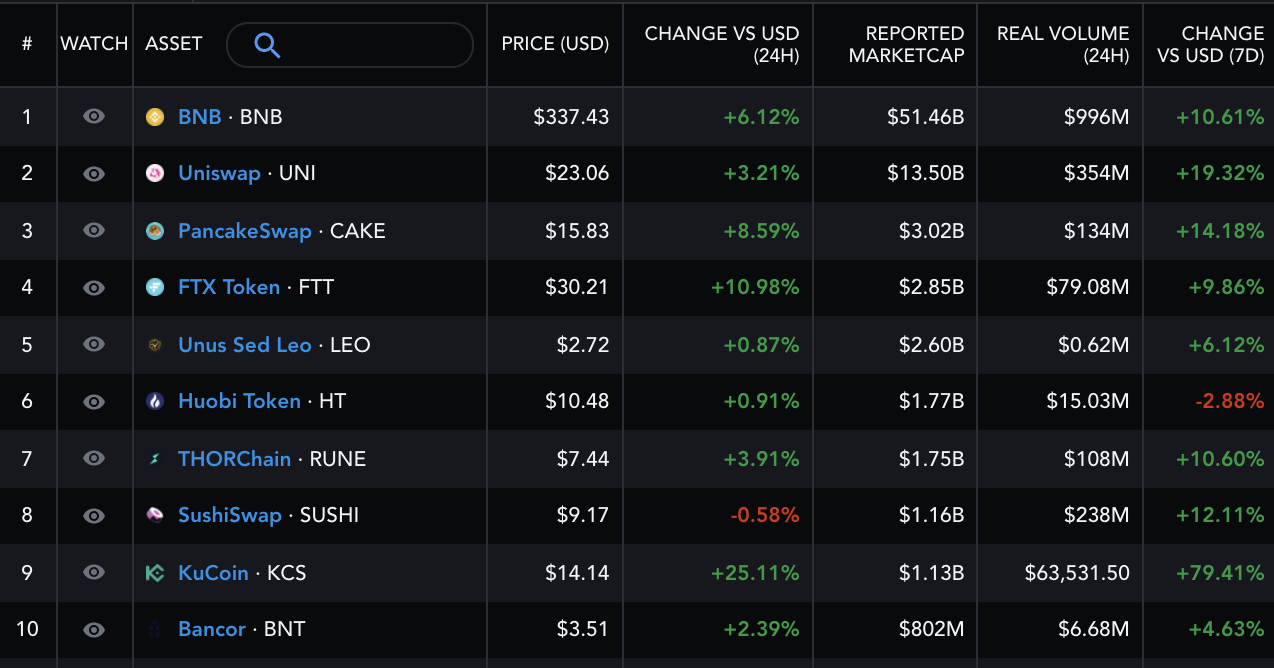Click the Huobi Token flame icon
Viewport: 1274px width, 668px height.
click(155, 402)
